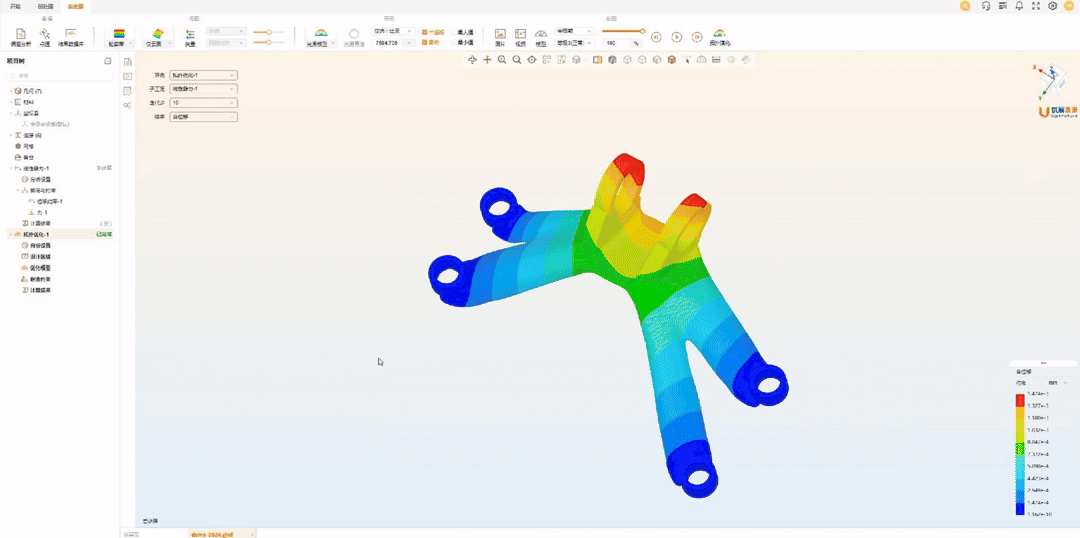The height and width of the screenshot is (538, 1080).
Task: Export a 图片 picture of the result
Action: click(x=501, y=37)
